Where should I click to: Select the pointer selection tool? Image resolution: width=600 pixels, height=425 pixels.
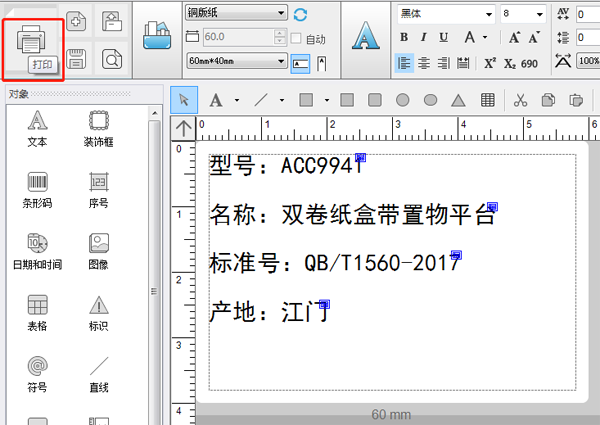coord(184,100)
